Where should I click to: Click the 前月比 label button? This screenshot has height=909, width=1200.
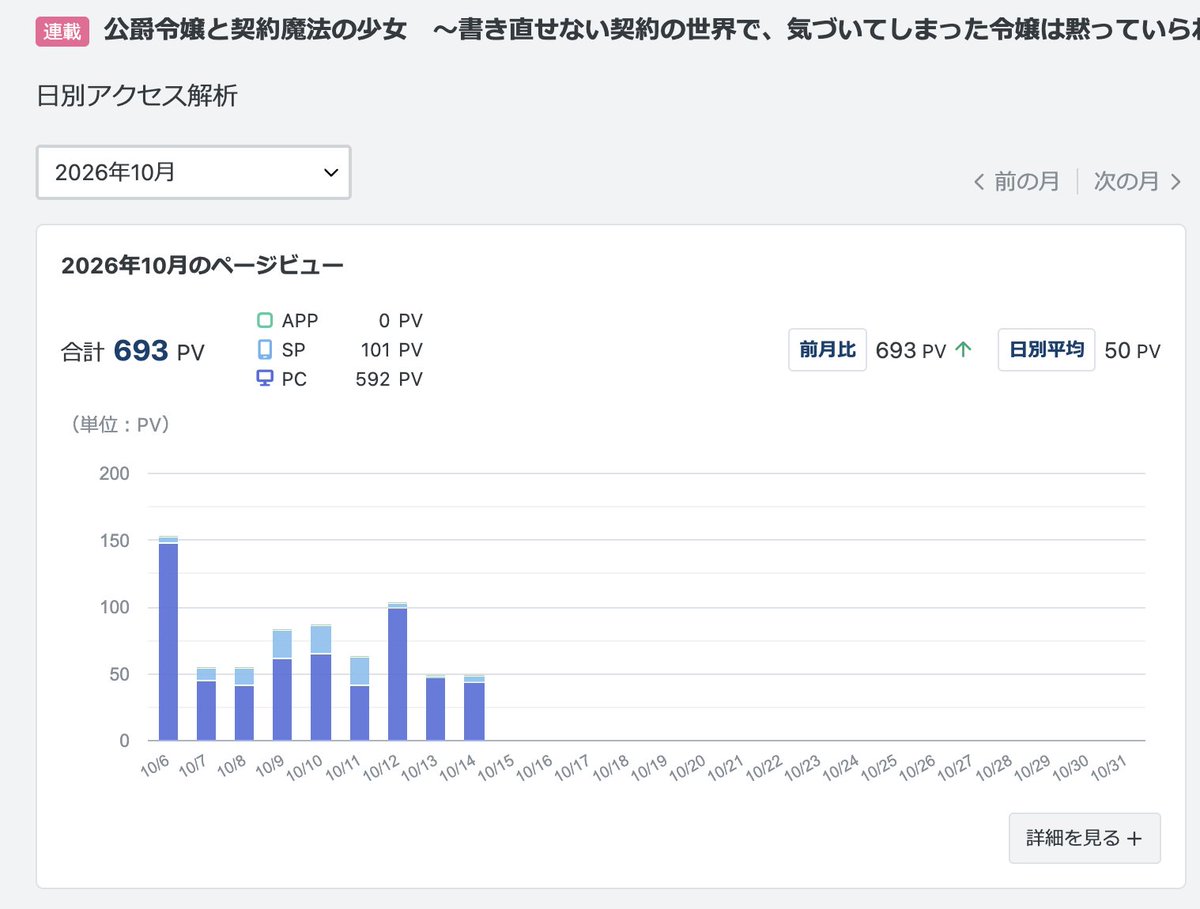pyautogui.click(x=827, y=350)
